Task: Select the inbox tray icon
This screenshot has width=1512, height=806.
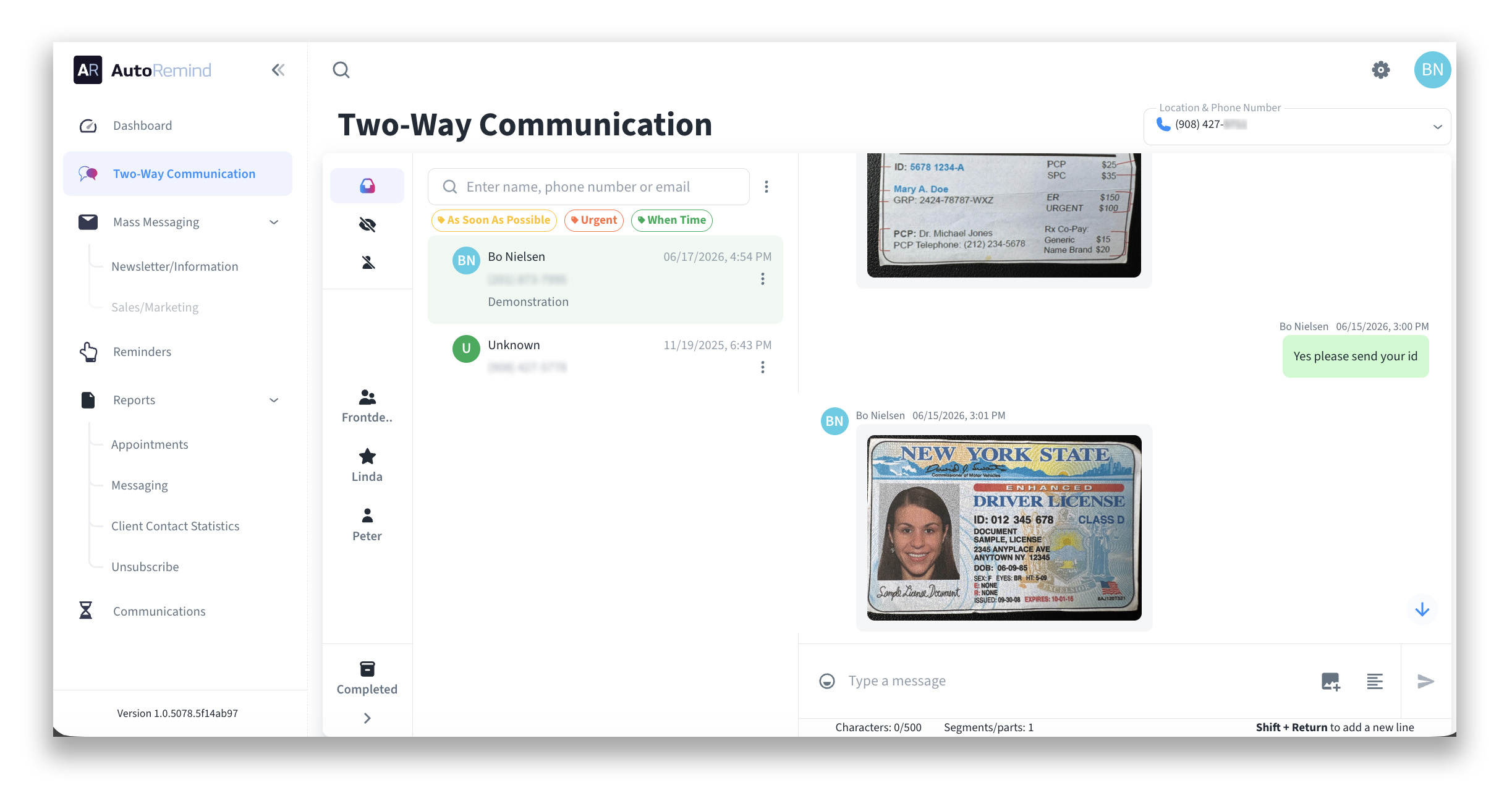Action: [x=367, y=185]
